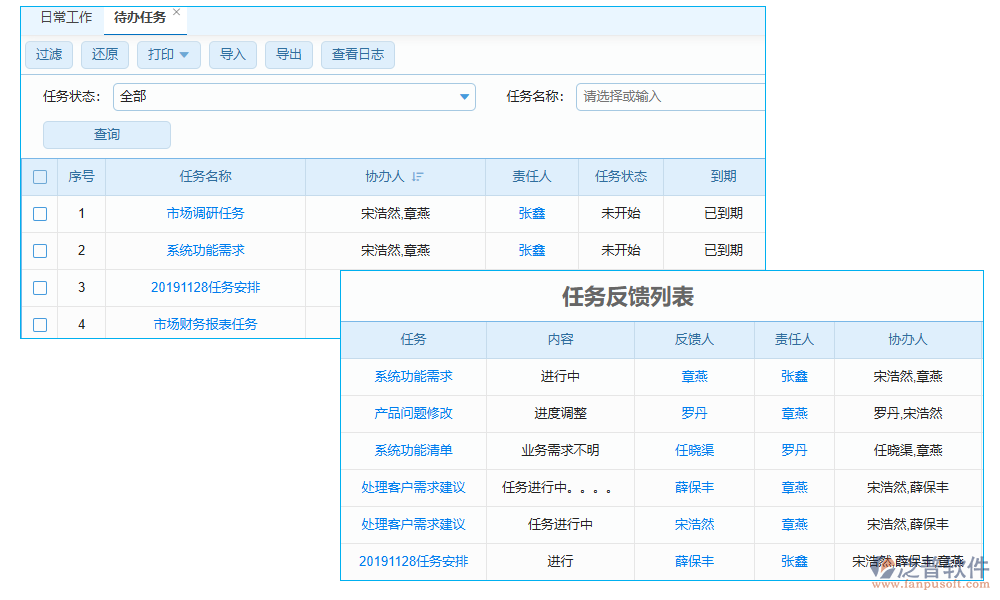Run search with the 查询 button

click(x=106, y=134)
